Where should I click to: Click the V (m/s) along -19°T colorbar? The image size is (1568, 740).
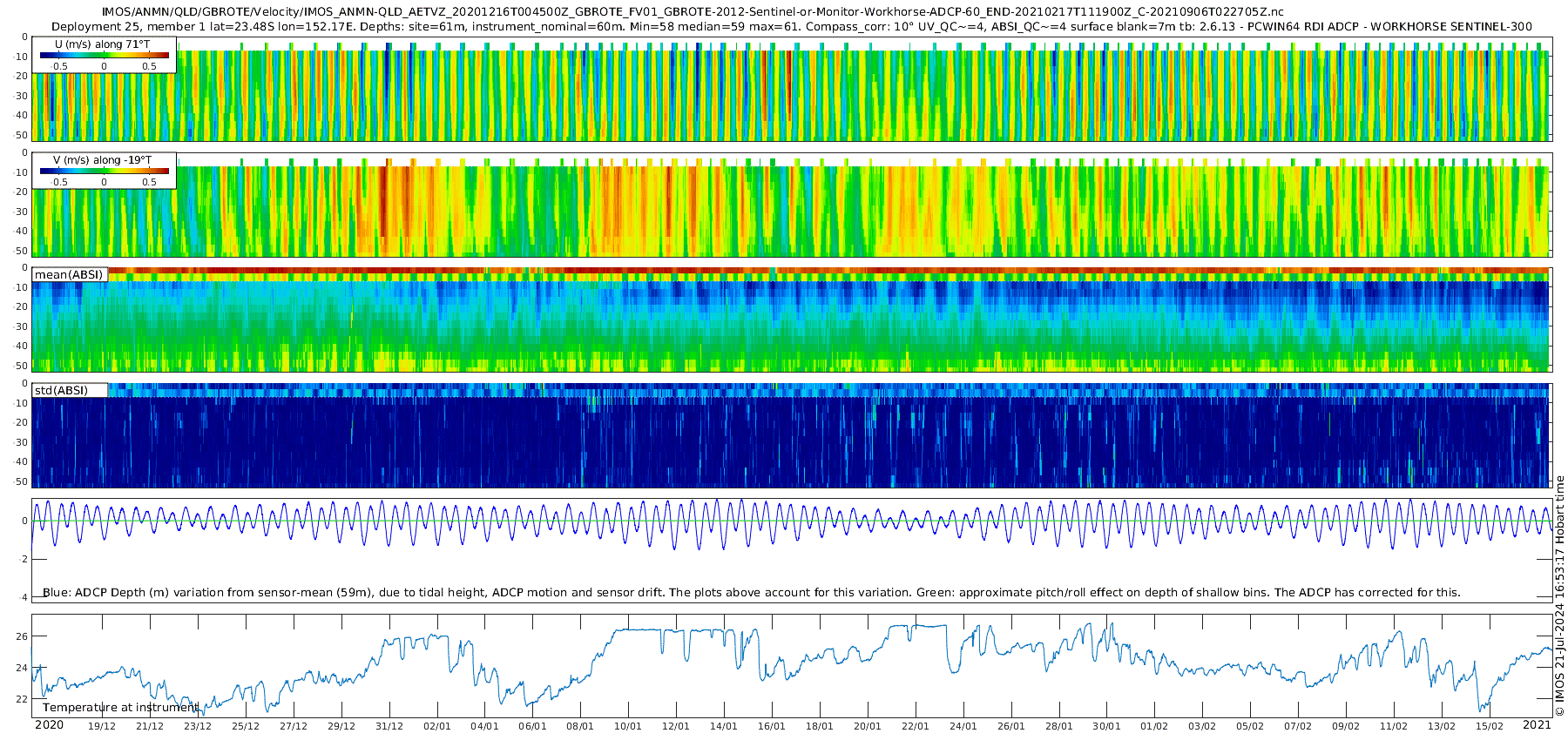[x=104, y=171]
